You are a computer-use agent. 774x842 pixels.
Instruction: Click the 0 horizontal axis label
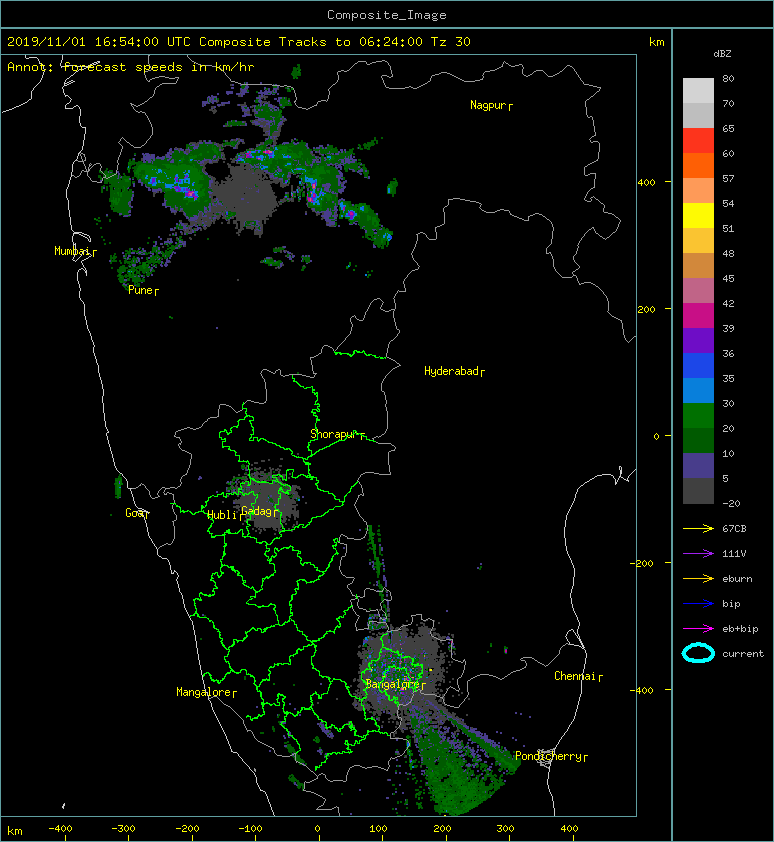(x=317, y=829)
